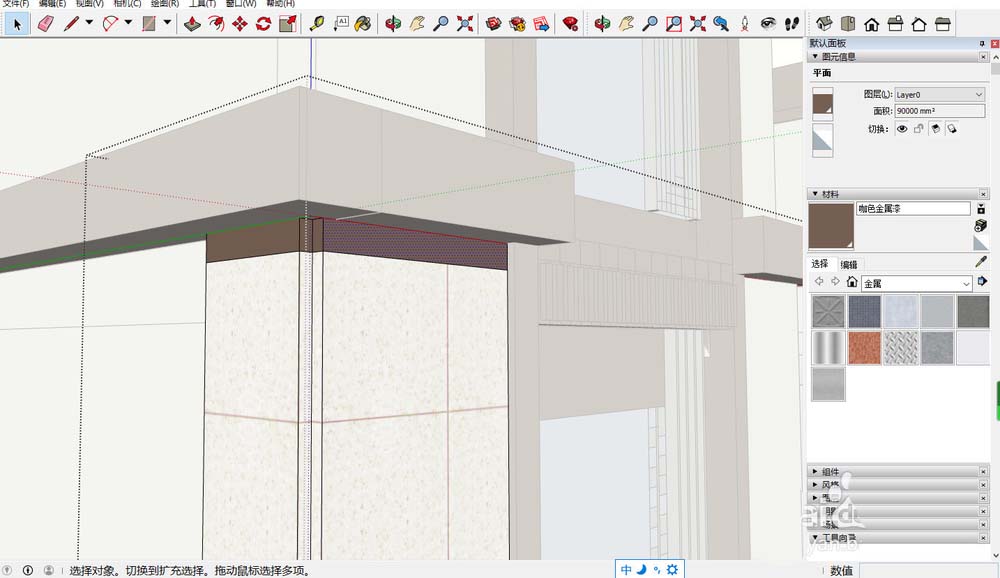Screen dimensions: 1000x578
Task: Click the first Zoom Extents icon
Action: pyautogui.click(x=465, y=24)
